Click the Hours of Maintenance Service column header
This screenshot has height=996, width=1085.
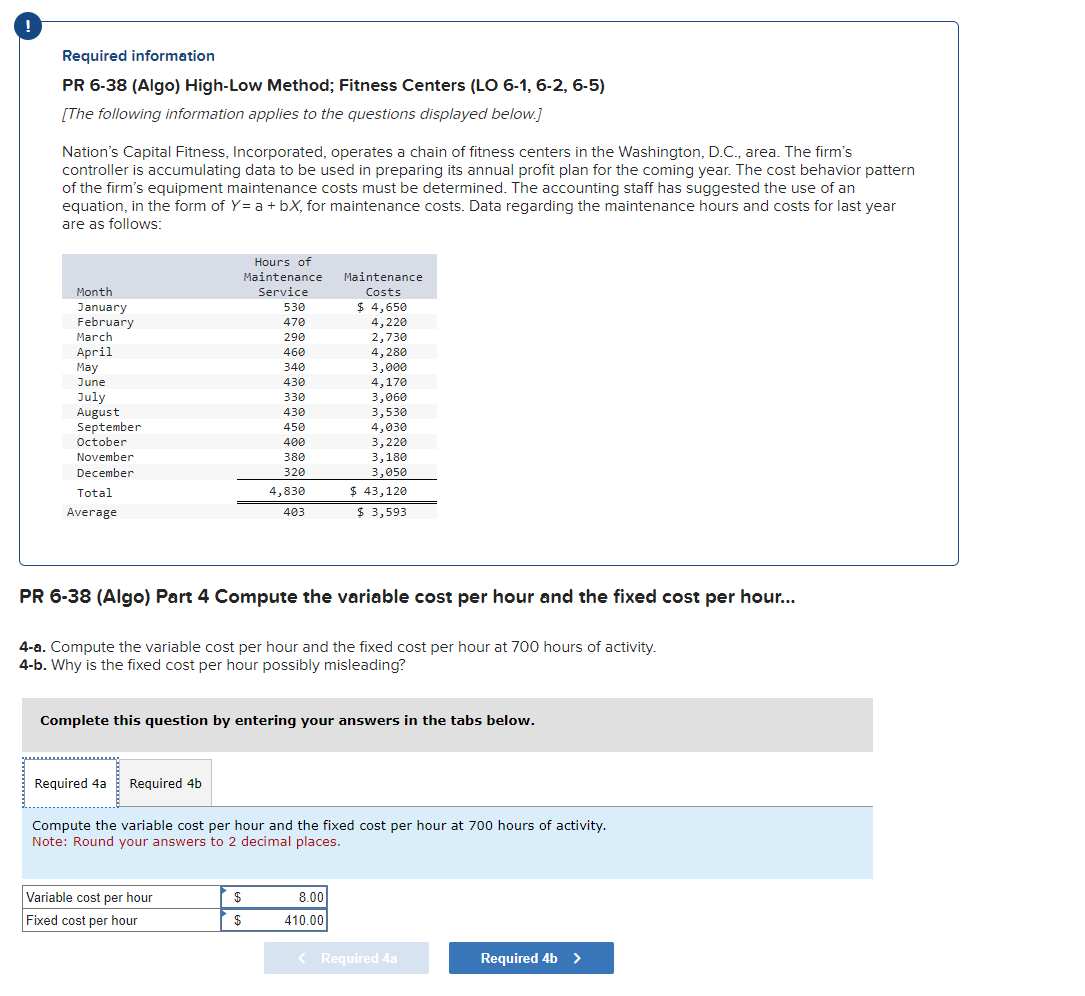pos(283,276)
